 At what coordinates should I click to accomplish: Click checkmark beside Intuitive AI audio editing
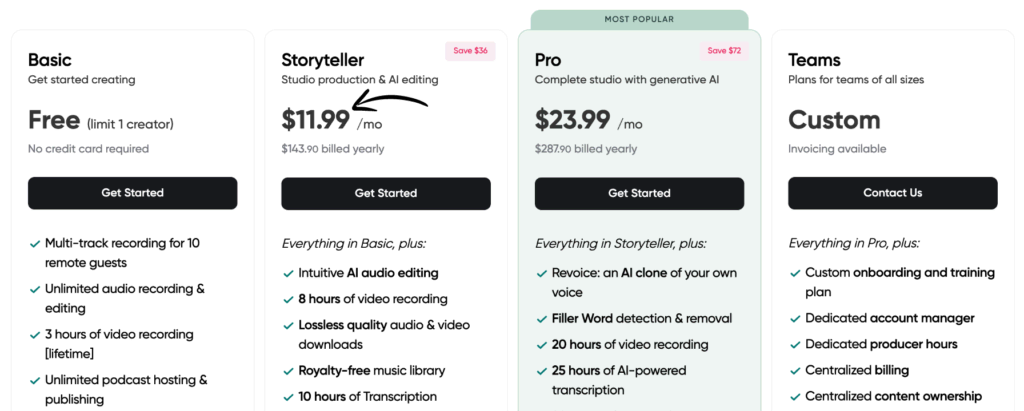287,273
